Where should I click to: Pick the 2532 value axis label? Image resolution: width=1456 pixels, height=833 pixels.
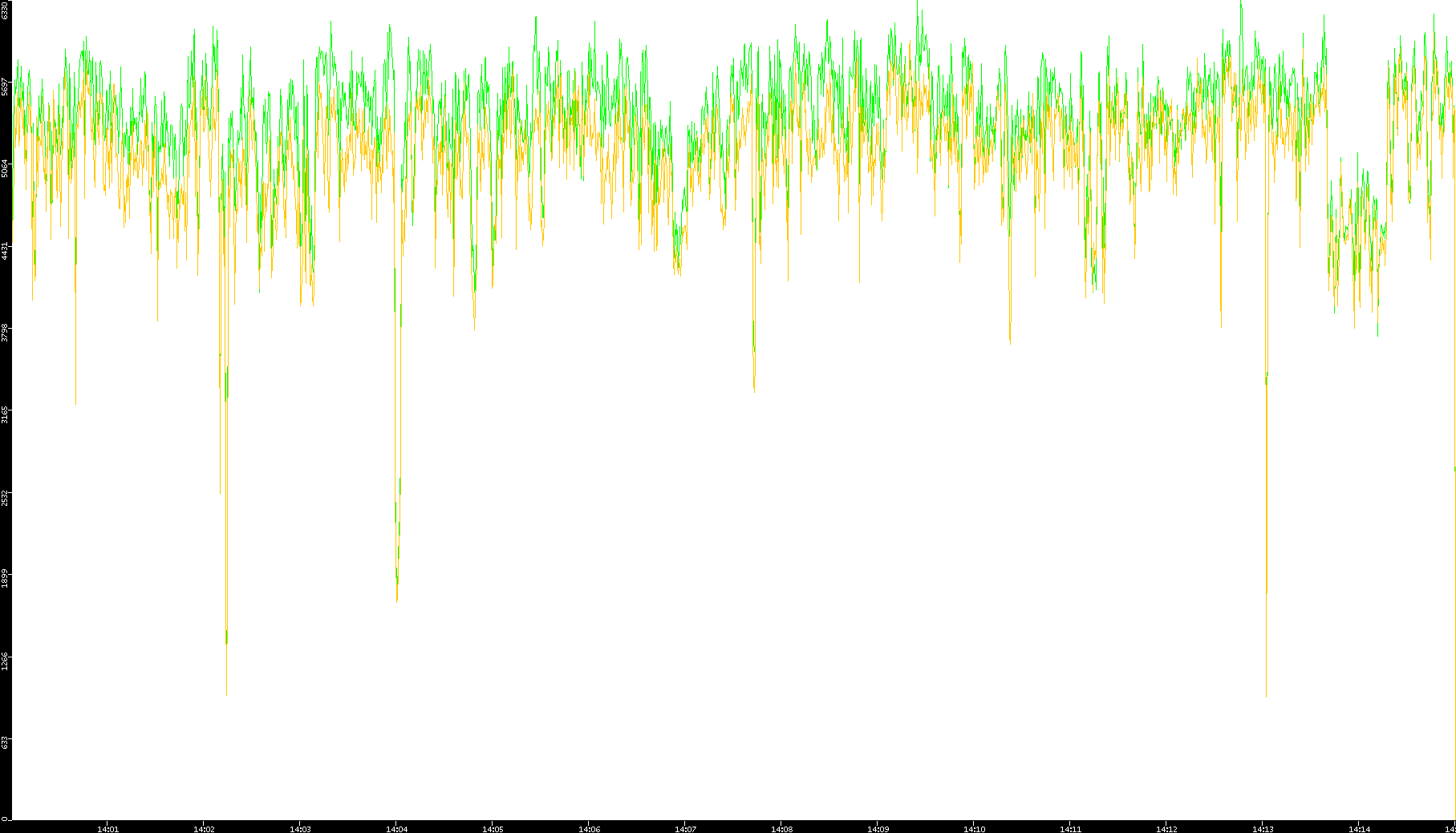tap(5, 496)
